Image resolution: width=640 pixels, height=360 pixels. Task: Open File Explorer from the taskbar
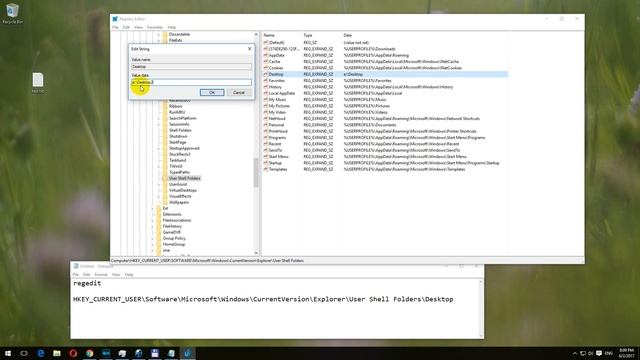(57, 353)
